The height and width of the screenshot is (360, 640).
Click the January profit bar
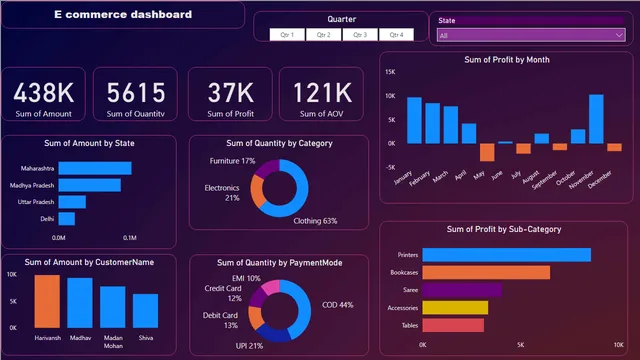click(x=414, y=120)
